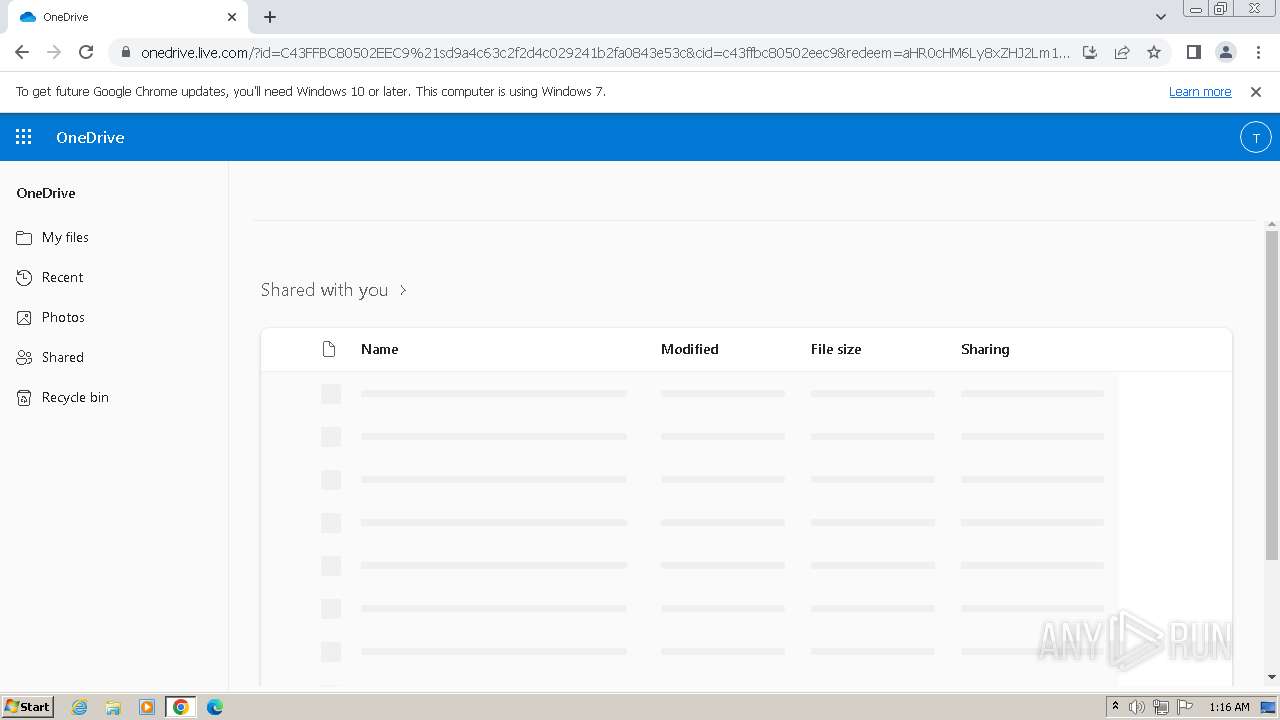Click the file type column icon
The image size is (1280, 720).
click(x=328, y=349)
